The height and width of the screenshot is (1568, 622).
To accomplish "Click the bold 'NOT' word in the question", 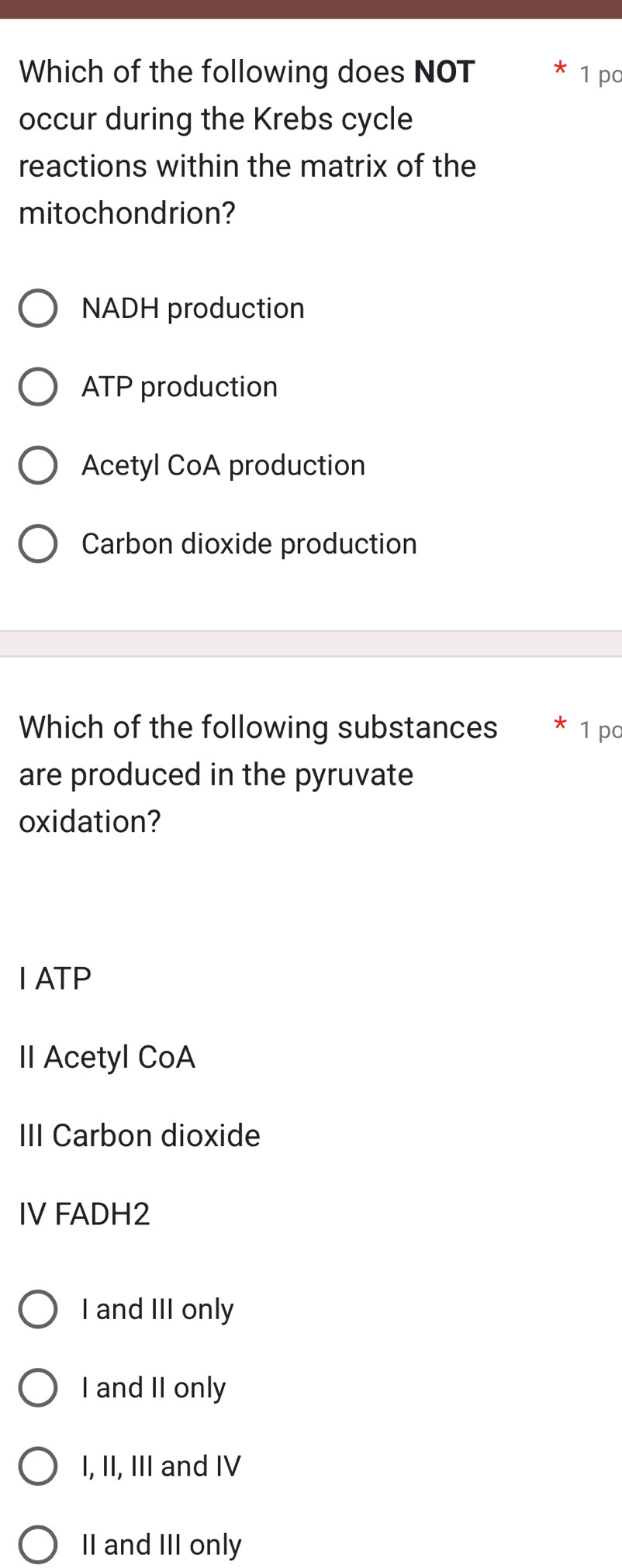I will click(x=444, y=71).
